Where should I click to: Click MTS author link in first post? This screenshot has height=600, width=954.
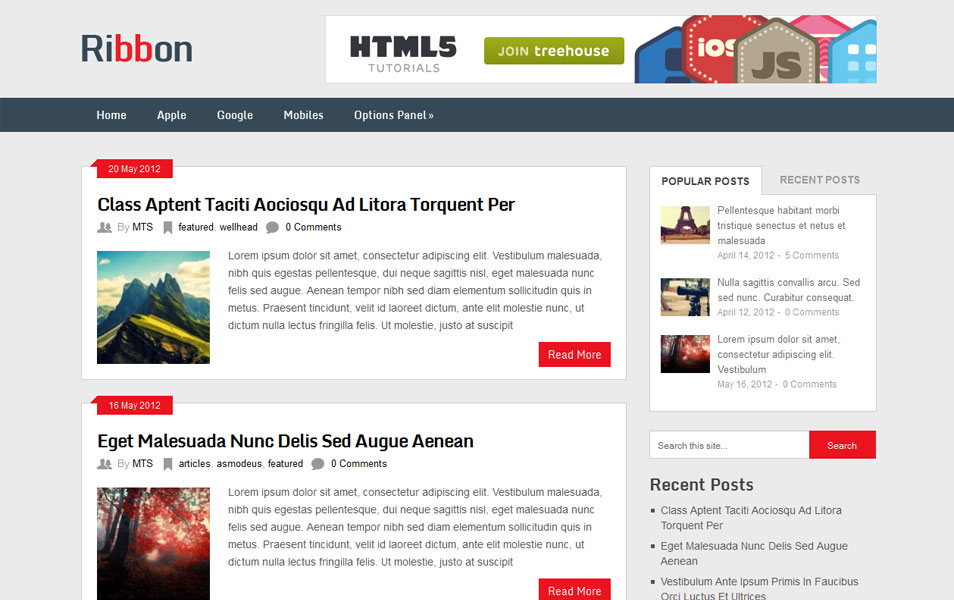[x=142, y=227]
